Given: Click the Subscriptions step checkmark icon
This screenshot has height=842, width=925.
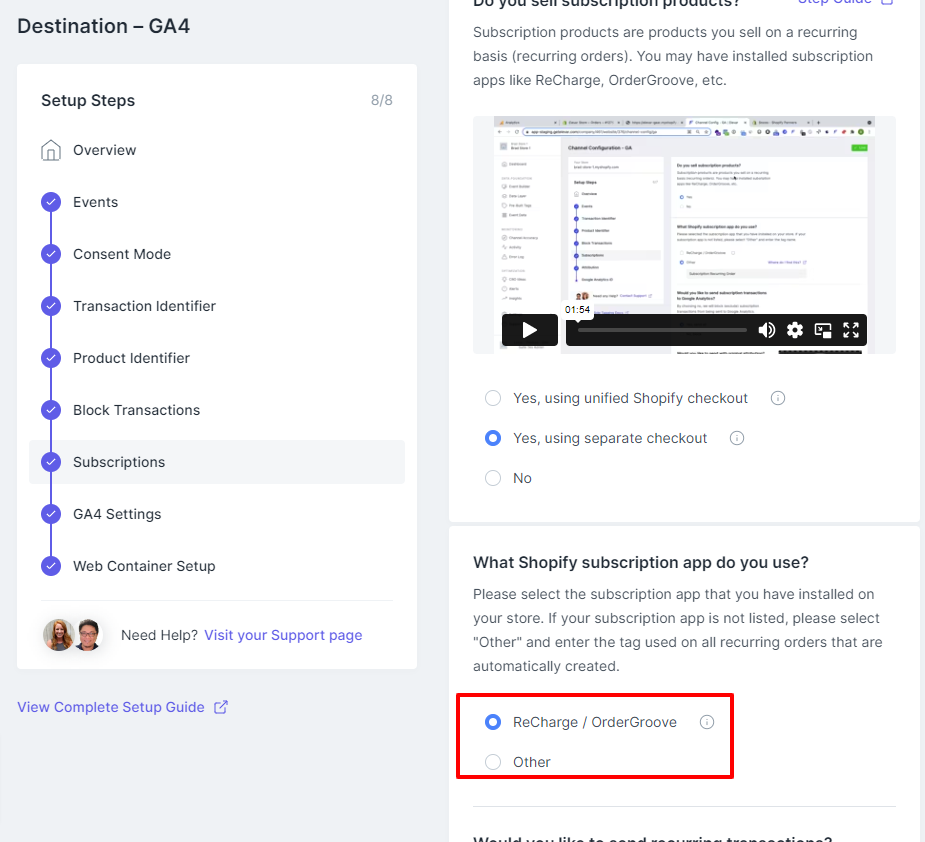Looking at the screenshot, I should coord(51,462).
